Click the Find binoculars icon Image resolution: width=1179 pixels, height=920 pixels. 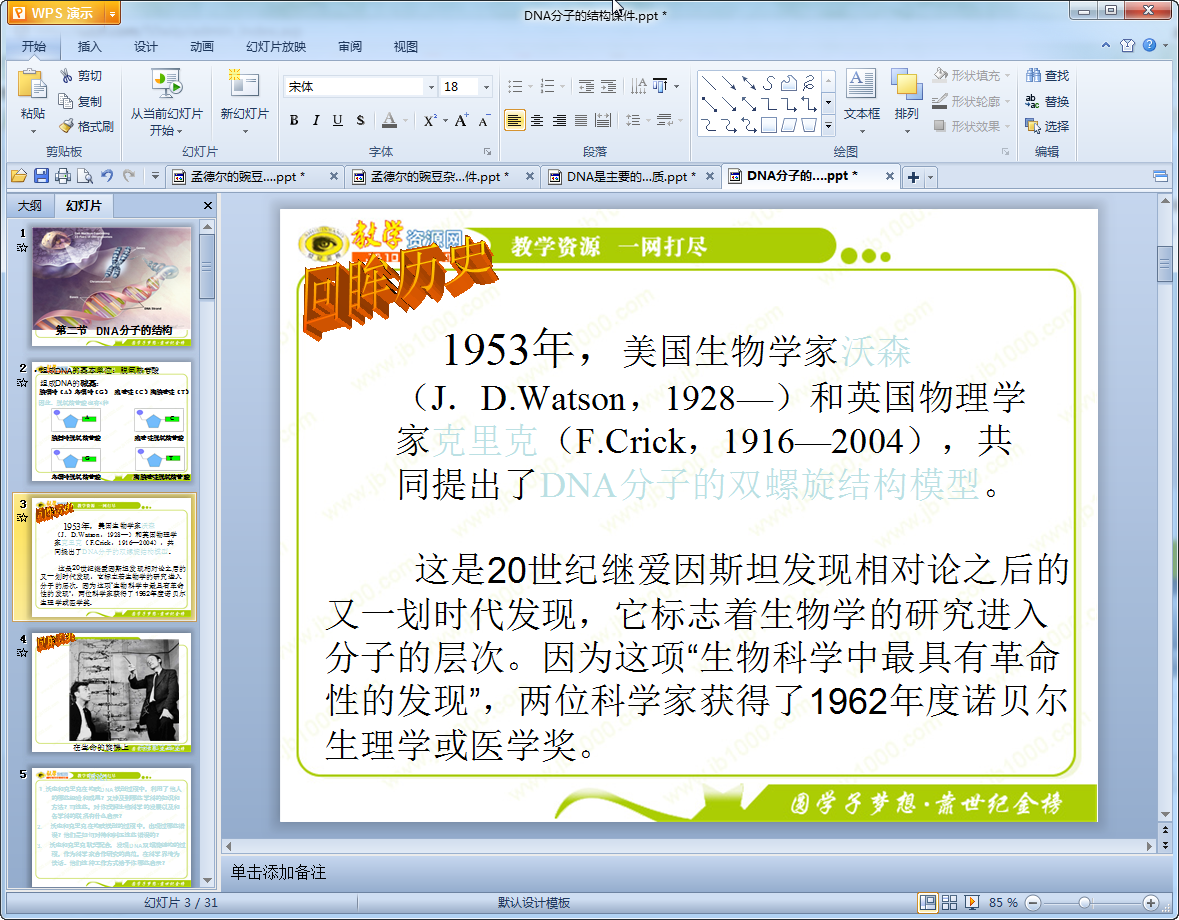point(1034,75)
